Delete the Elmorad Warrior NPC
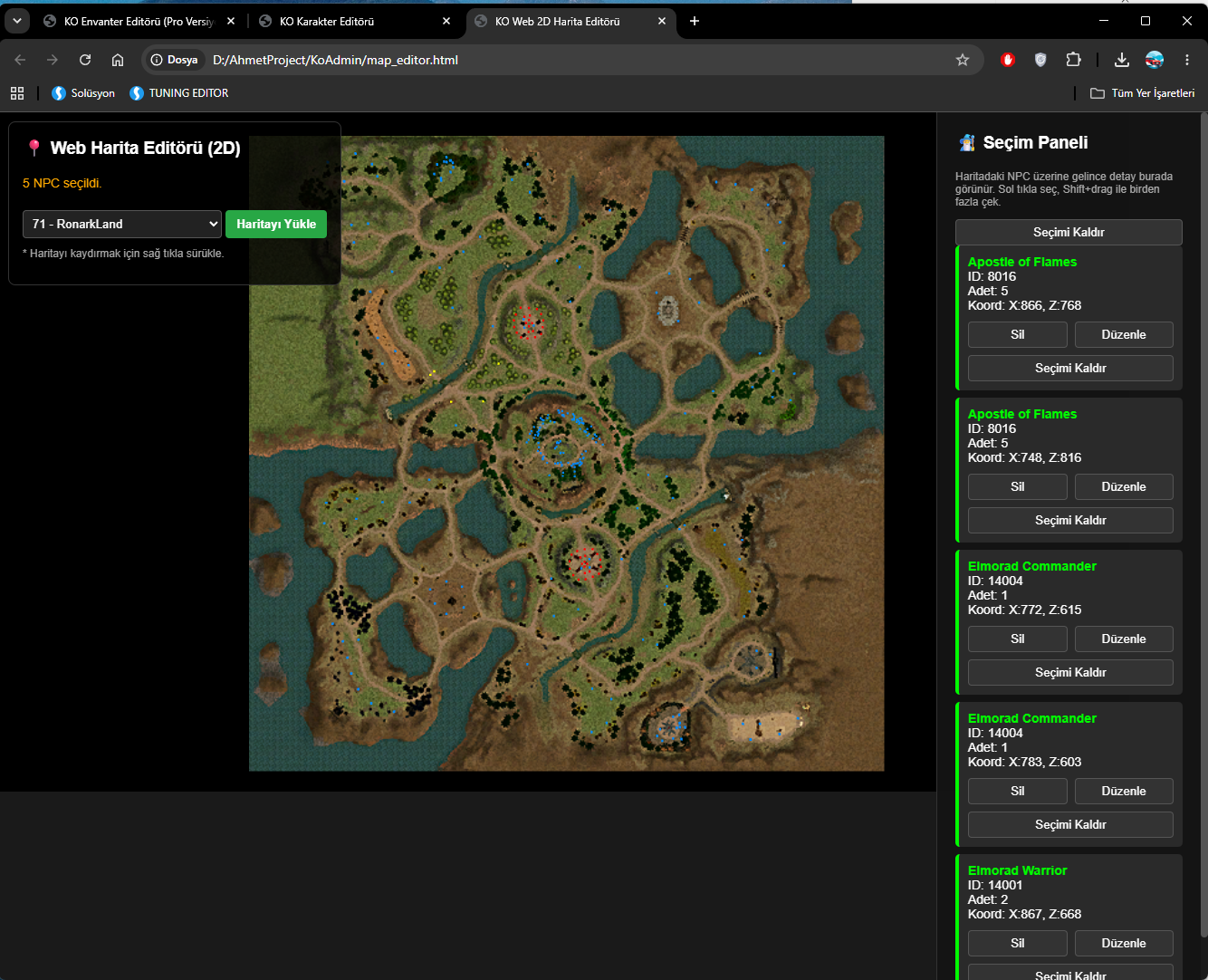Screen dimensions: 1208x980 [x=1018, y=943]
